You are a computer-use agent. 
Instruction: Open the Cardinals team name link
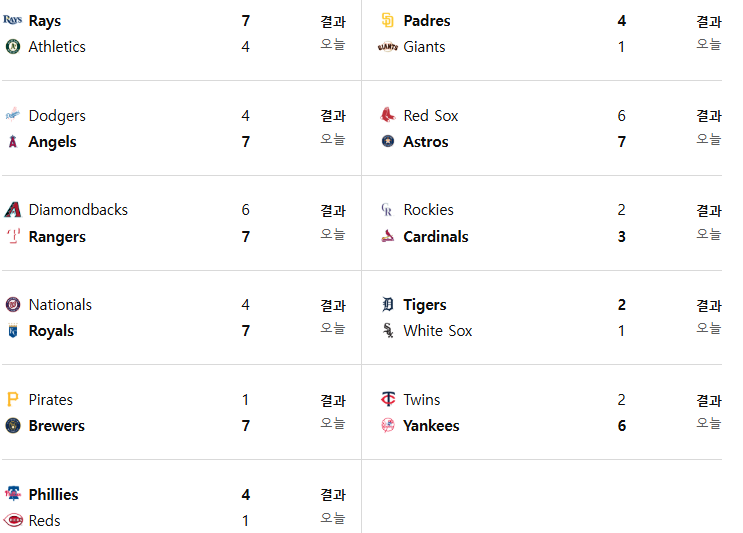click(435, 236)
